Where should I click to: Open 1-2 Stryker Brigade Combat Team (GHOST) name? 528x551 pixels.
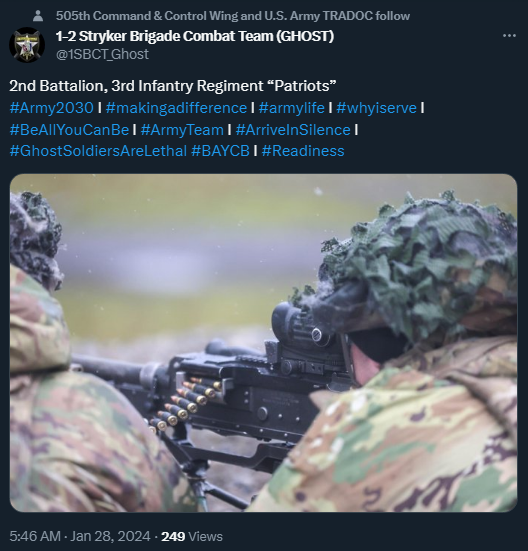point(195,36)
